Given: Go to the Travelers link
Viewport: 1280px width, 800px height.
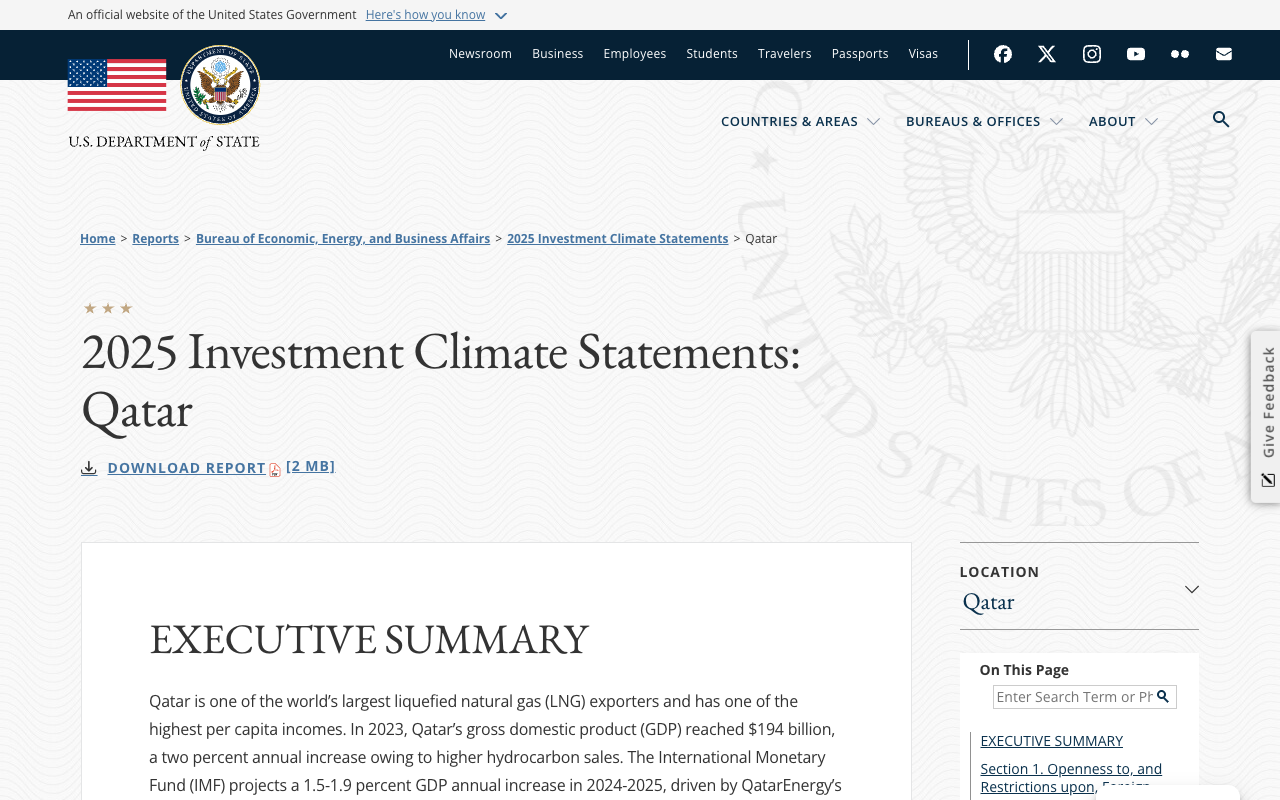Looking at the screenshot, I should click(x=785, y=54).
